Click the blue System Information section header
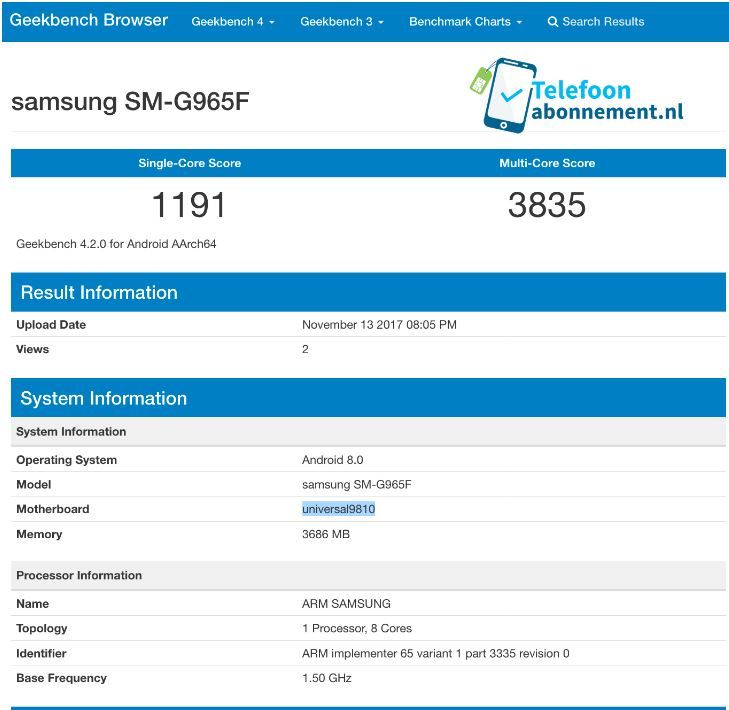The height and width of the screenshot is (710, 729). (368, 398)
